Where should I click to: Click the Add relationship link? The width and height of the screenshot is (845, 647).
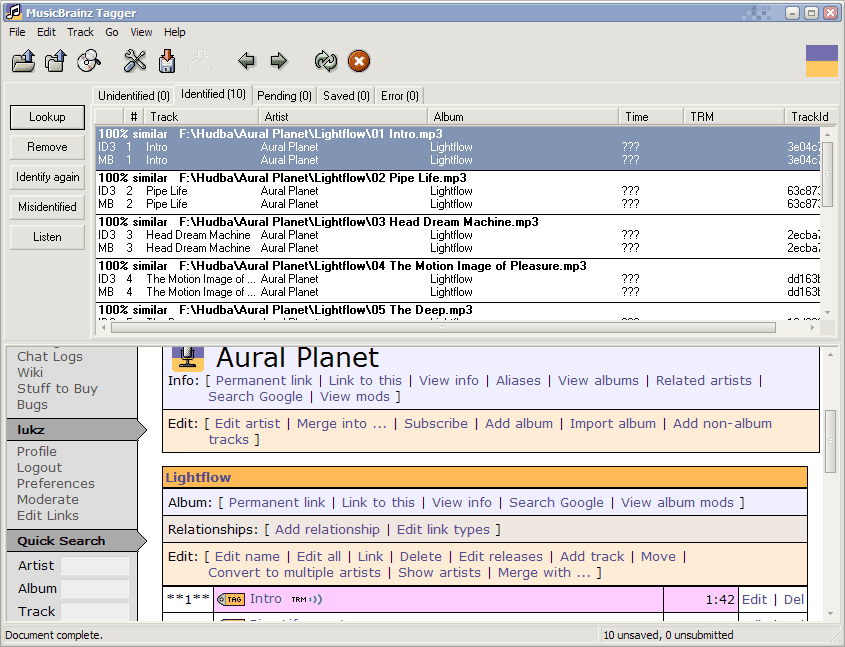327,530
